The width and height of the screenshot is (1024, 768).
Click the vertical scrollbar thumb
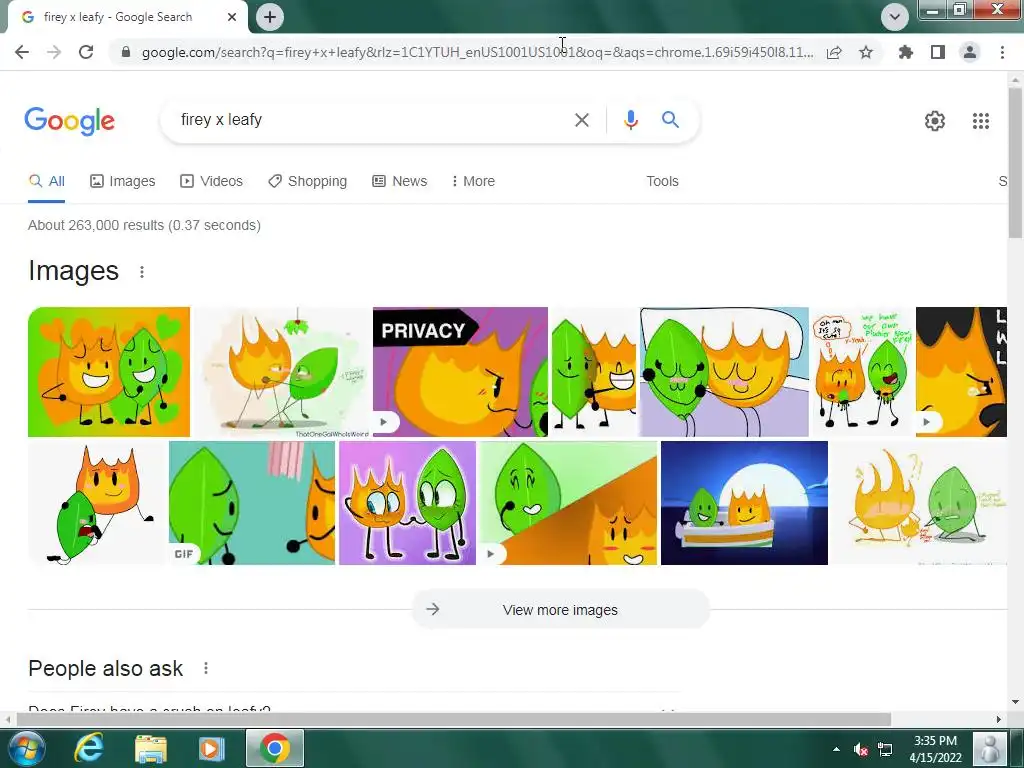tap(1015, 162)
